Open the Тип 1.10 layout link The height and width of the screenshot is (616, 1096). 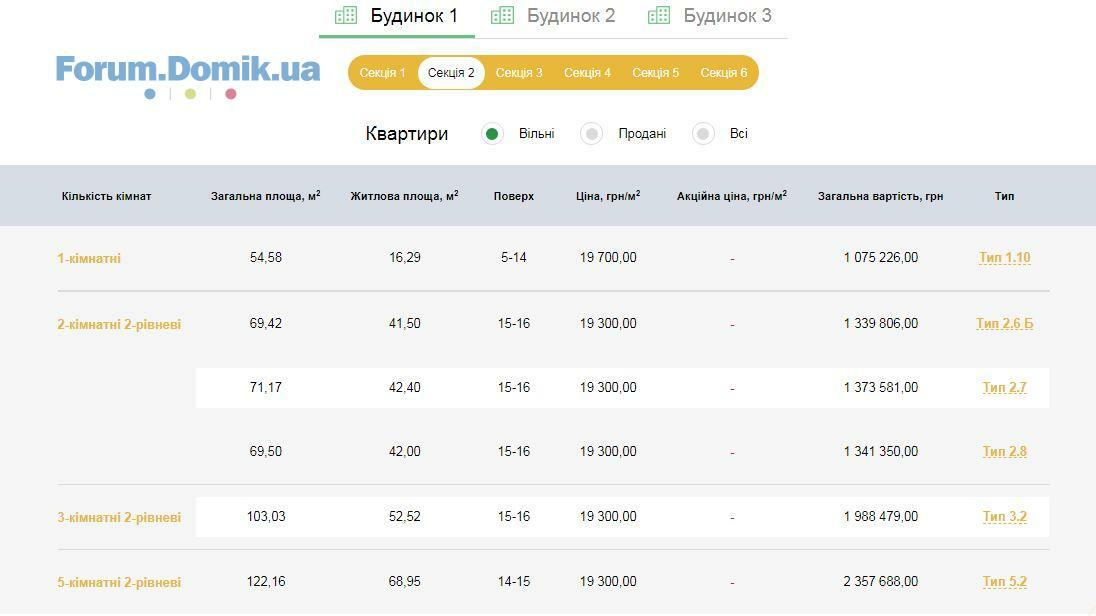1004,258
